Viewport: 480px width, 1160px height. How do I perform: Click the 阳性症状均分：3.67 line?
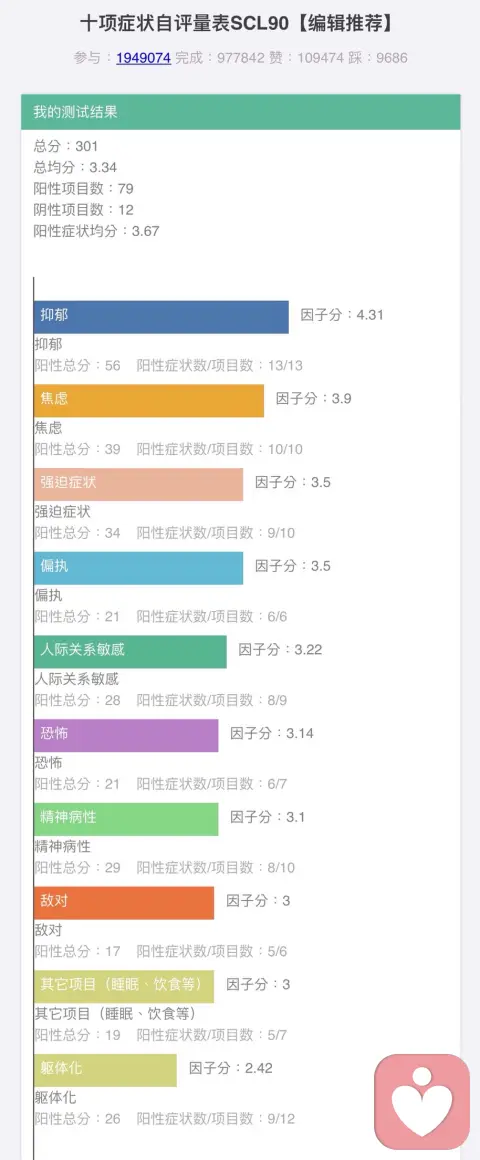[x=96, y=231]
